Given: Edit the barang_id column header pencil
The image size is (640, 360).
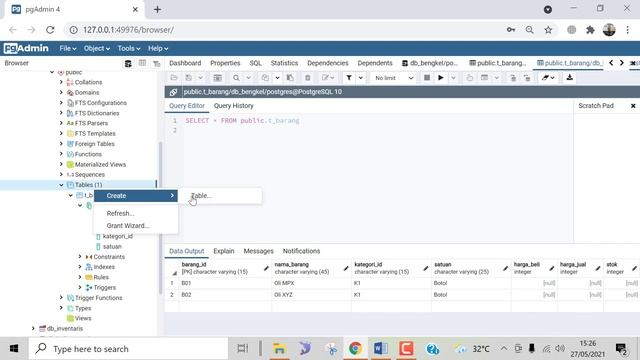Looking at the screenshot, I should coord(266,268).
